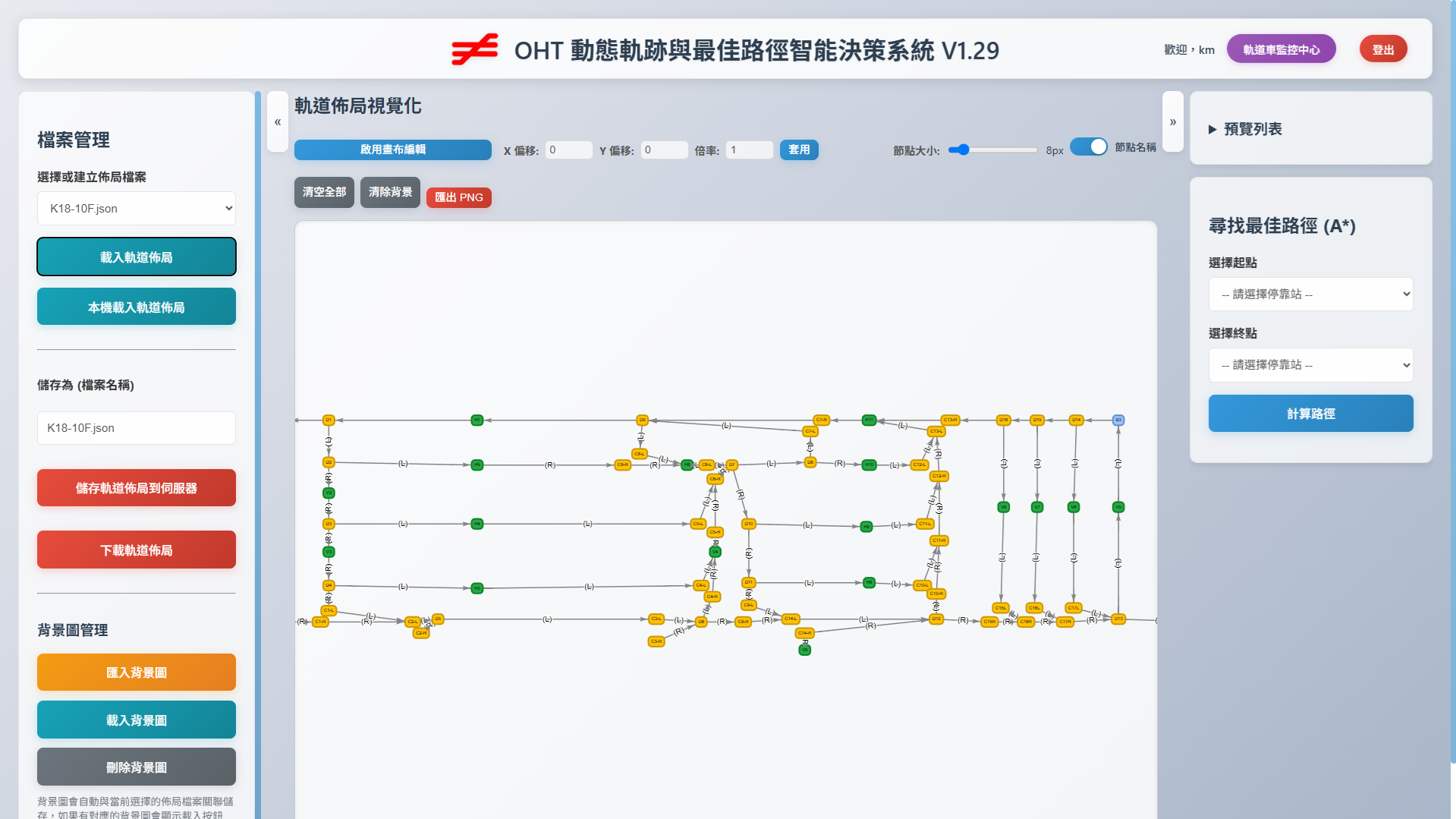The image size is (1456, 819).
Task: Click the 倍率 scale input field
Action: point(750,150)
